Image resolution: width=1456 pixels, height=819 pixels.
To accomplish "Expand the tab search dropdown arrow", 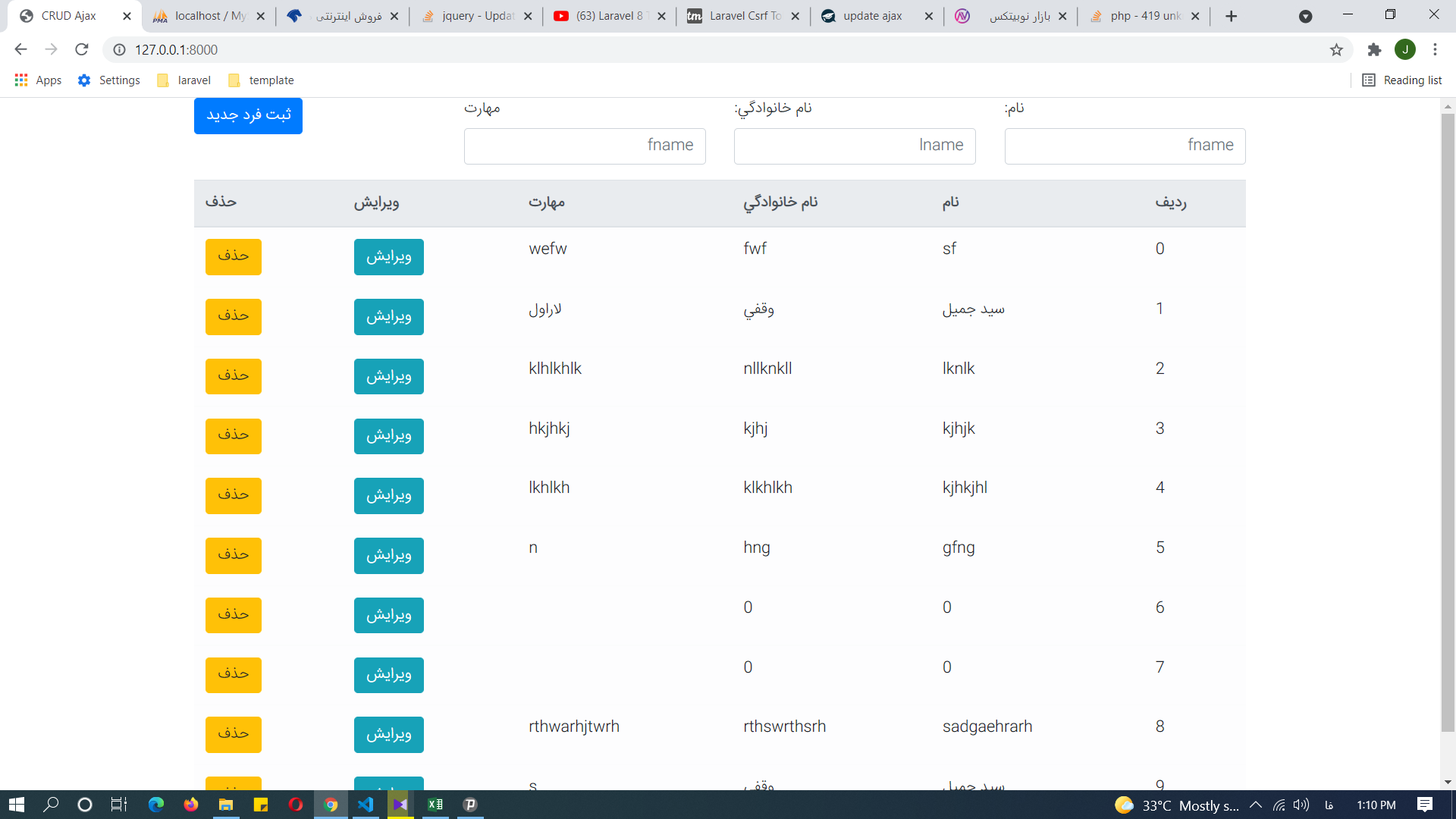I will (1305, 16).
